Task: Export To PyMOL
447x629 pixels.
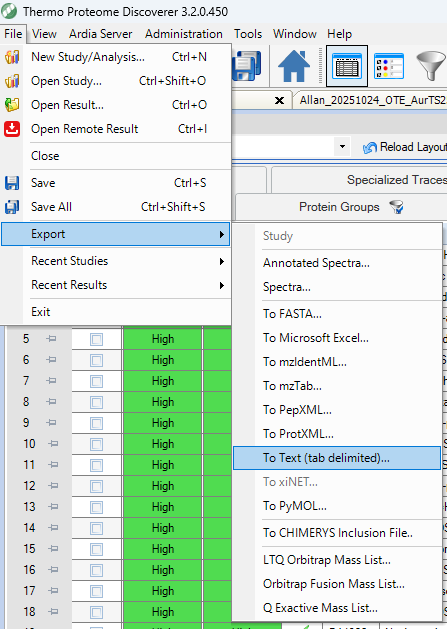Action: pyautogui.click(x=337, y=506)
